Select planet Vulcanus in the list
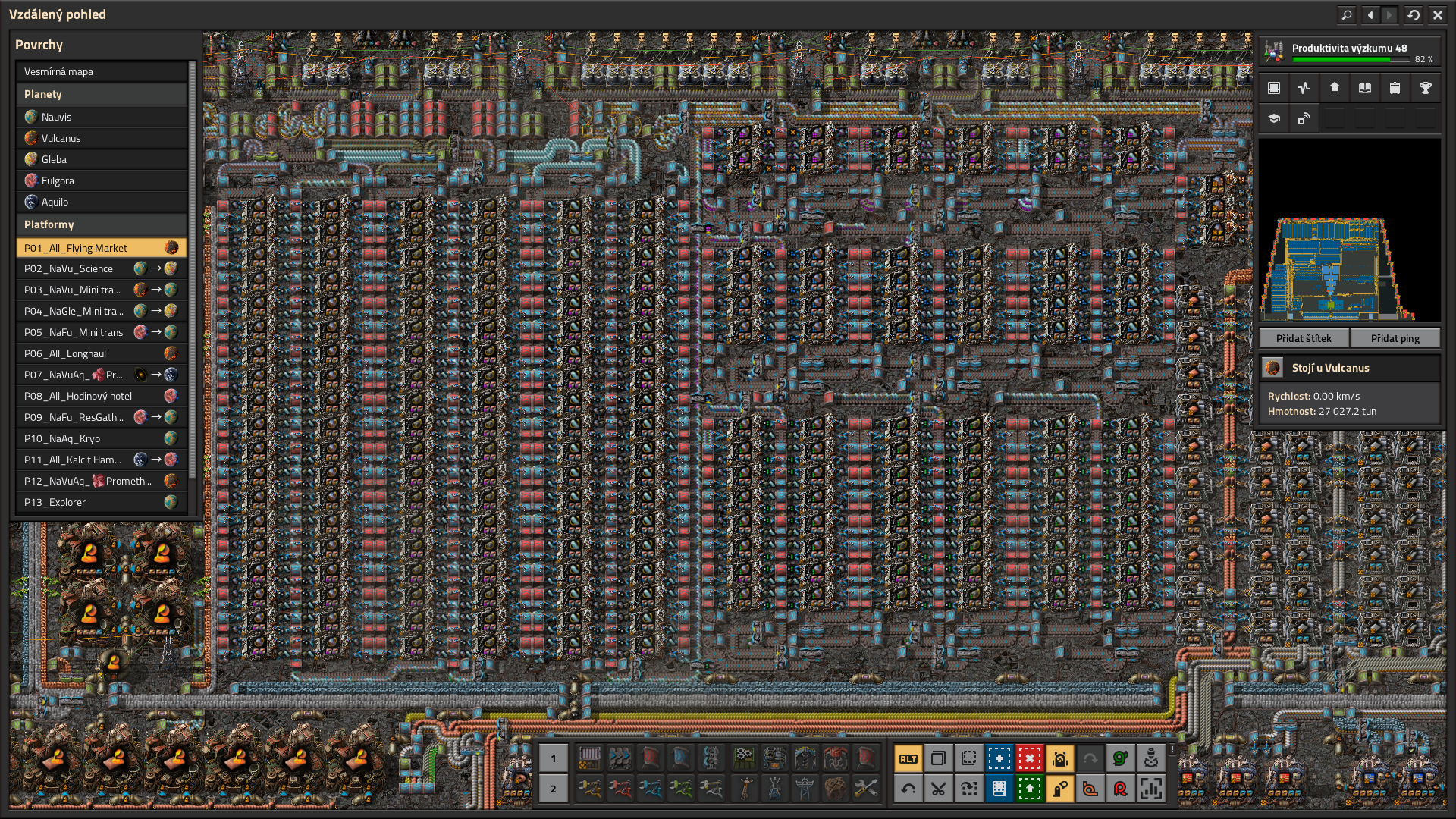The width and height of the screenshot is (1456, 819). coord(102,138)
